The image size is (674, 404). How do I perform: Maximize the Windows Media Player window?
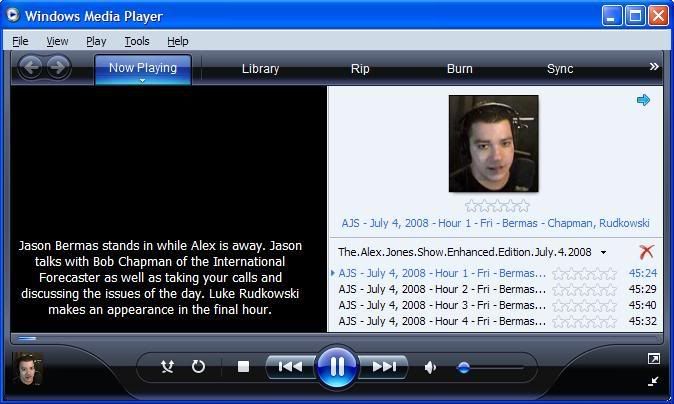coord(635,17)
